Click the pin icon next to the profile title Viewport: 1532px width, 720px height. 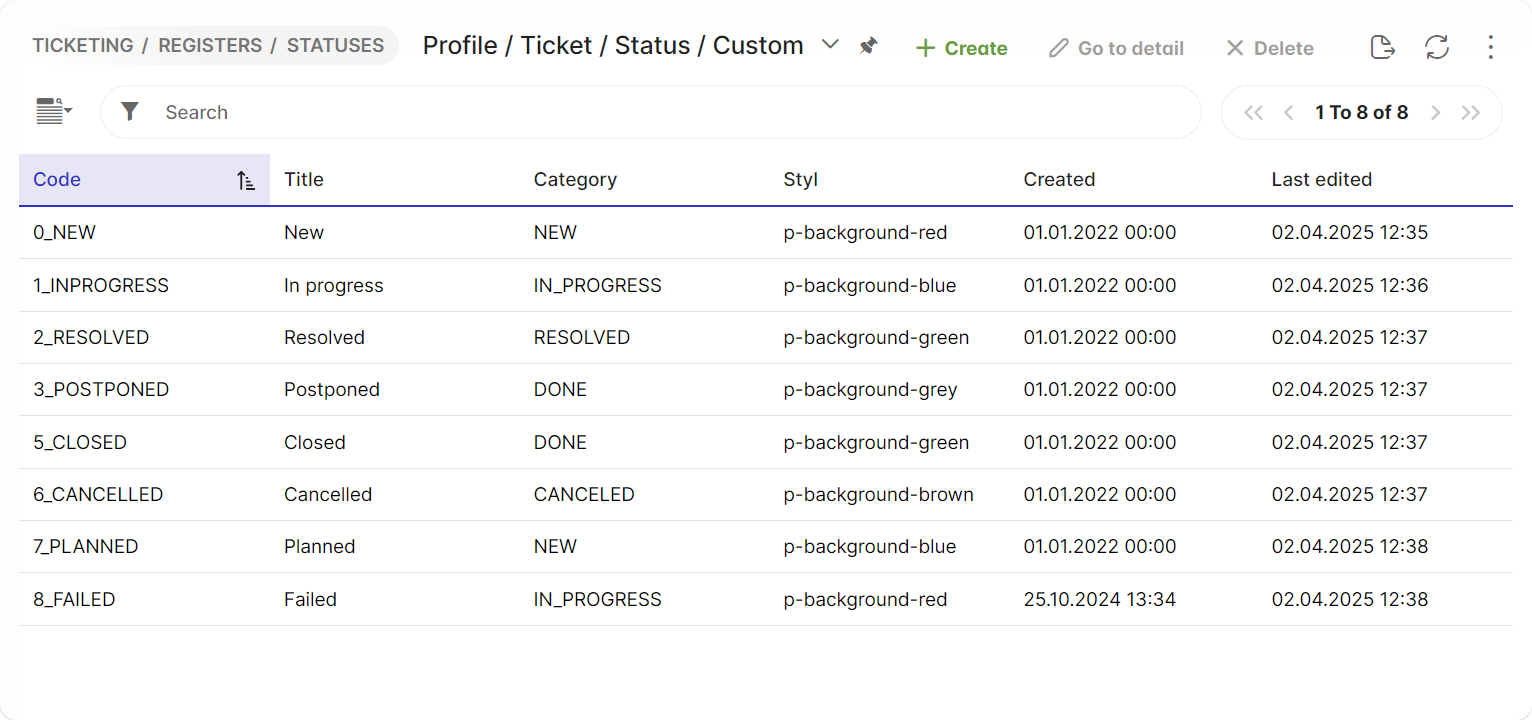tap(868, 45)
